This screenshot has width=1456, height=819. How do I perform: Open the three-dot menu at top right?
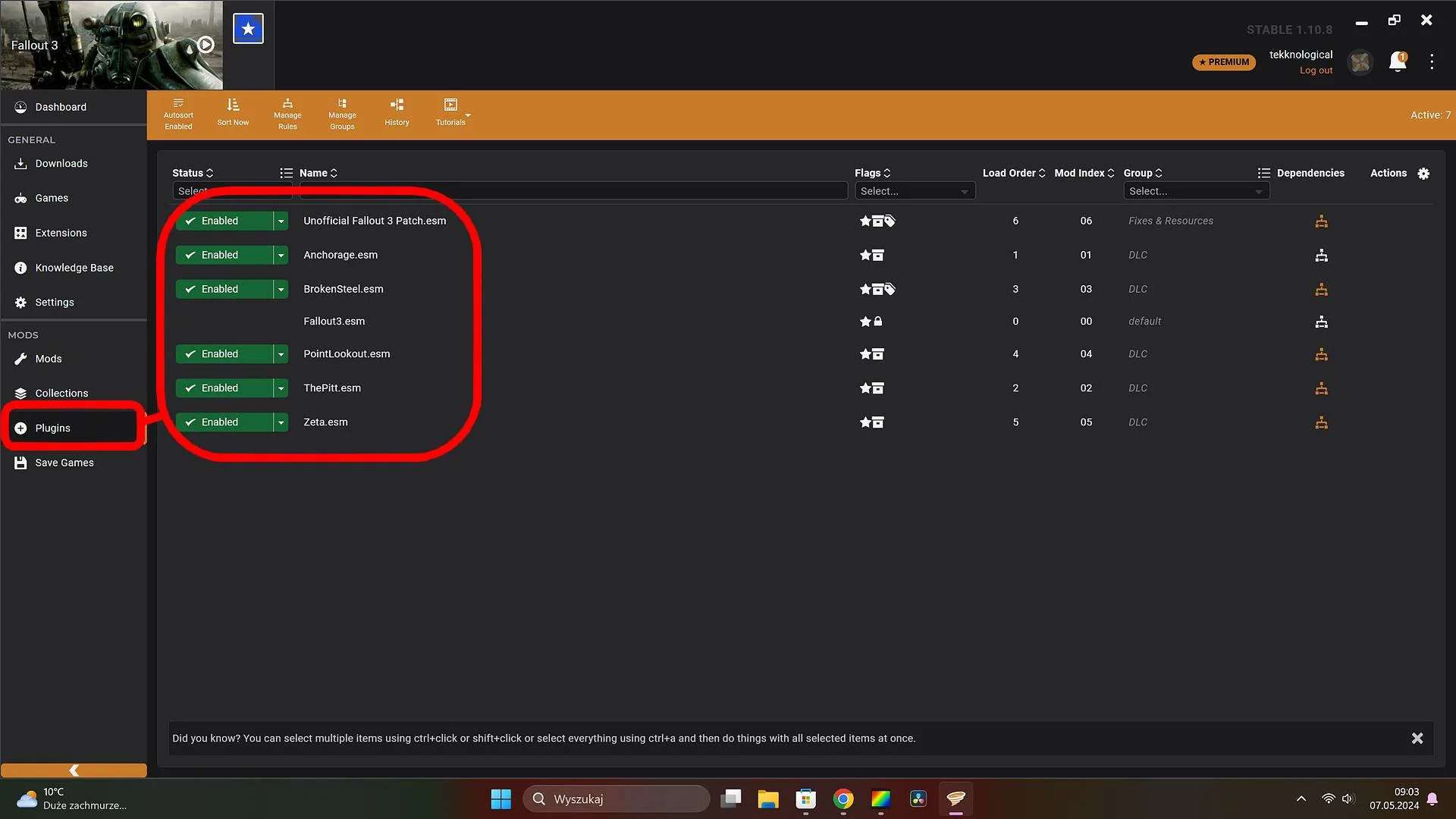pyautogui.click(x=1432, y=62)
